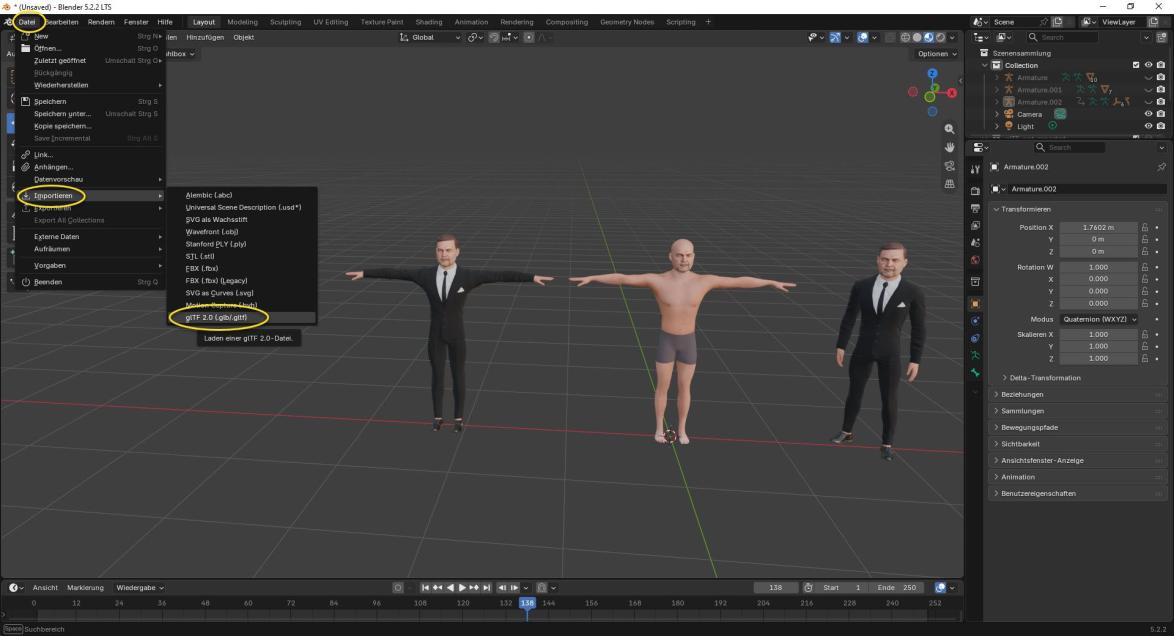Click the viewport zoom magnifier icon

949,129
